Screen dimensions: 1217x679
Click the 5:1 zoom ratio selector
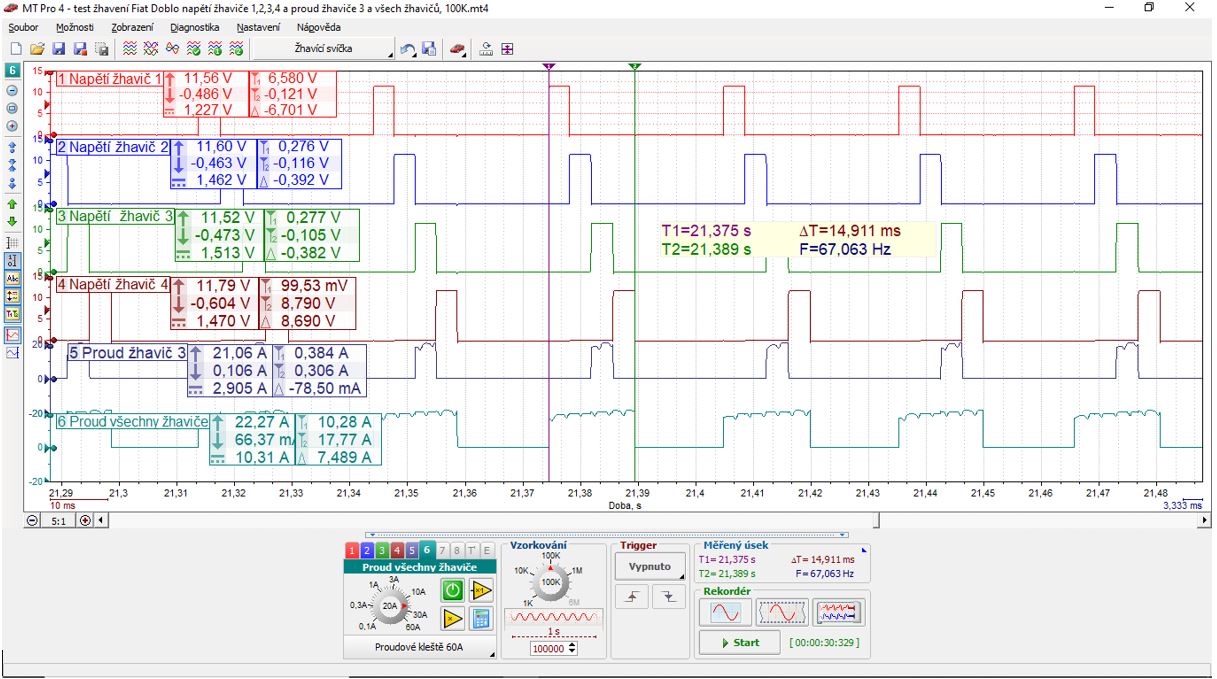tap(58, 520)
